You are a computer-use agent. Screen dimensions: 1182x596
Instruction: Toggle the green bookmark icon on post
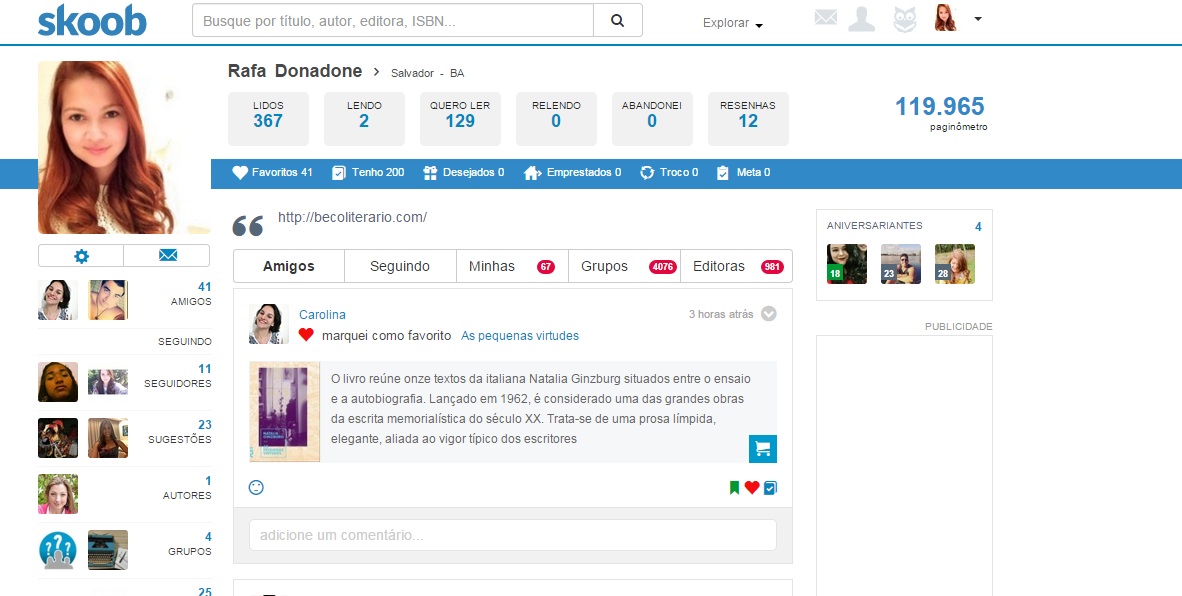pyautogui.click(x=734, y=488)
